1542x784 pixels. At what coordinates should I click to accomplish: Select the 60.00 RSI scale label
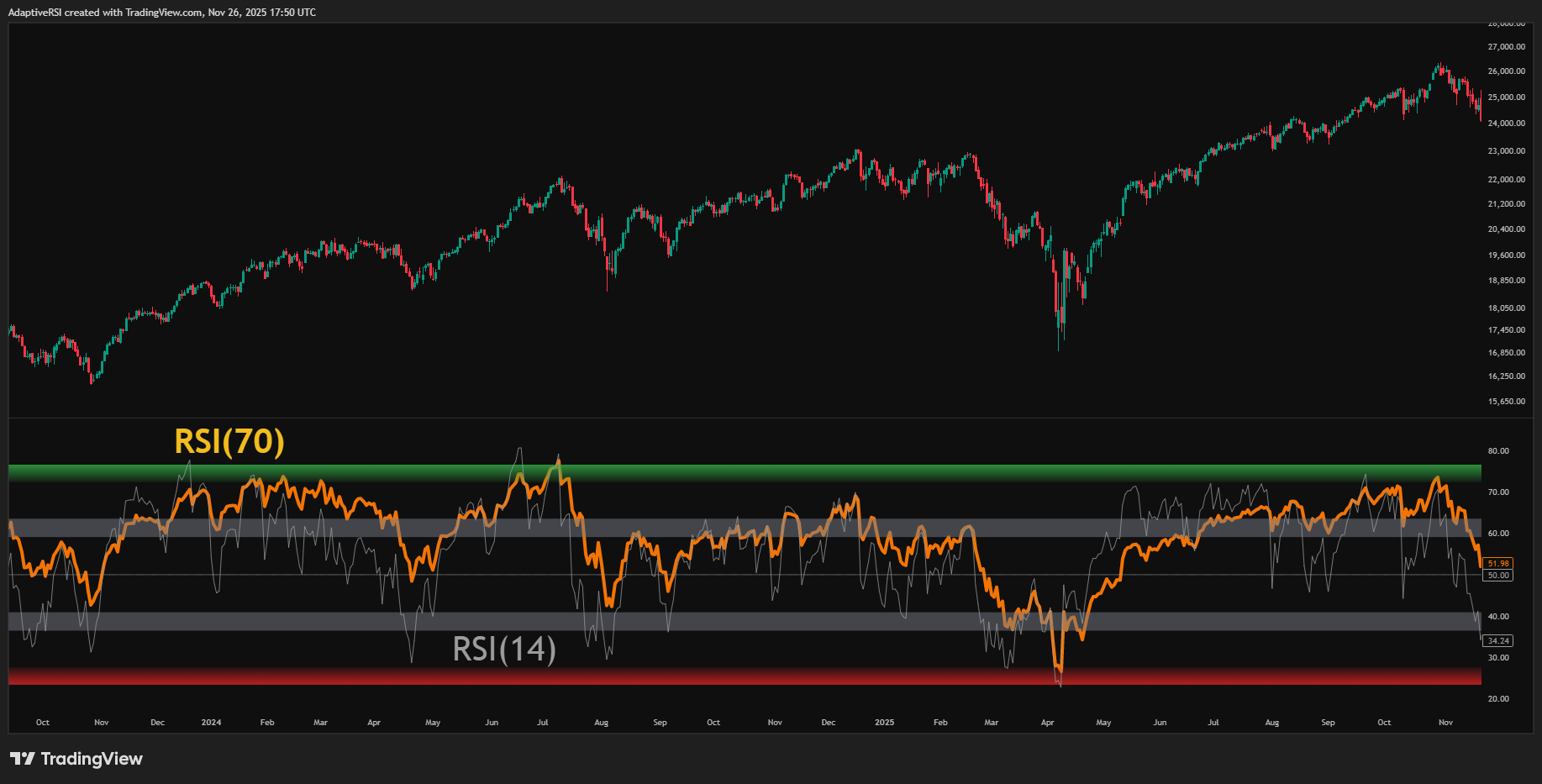[1498, 534]
